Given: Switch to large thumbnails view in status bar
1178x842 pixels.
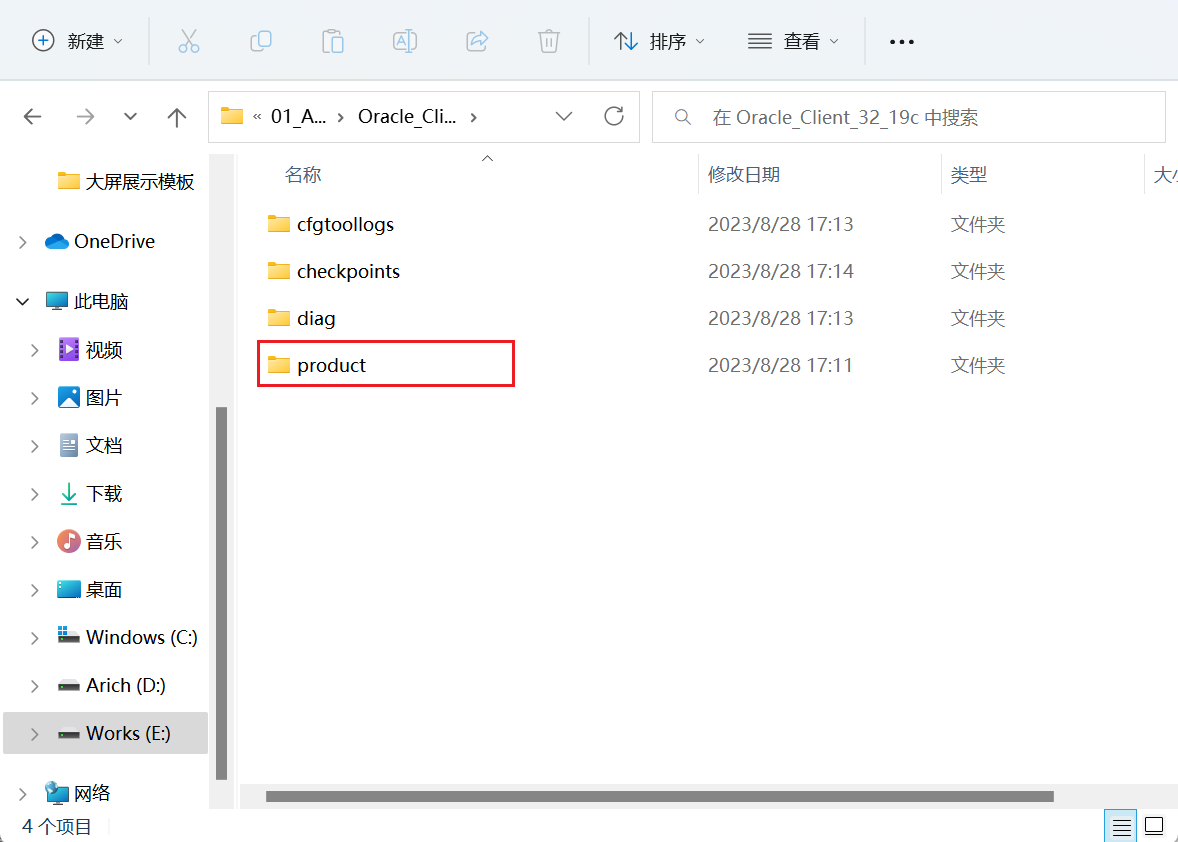Looking at the screenshot, I should (1153, 825).
